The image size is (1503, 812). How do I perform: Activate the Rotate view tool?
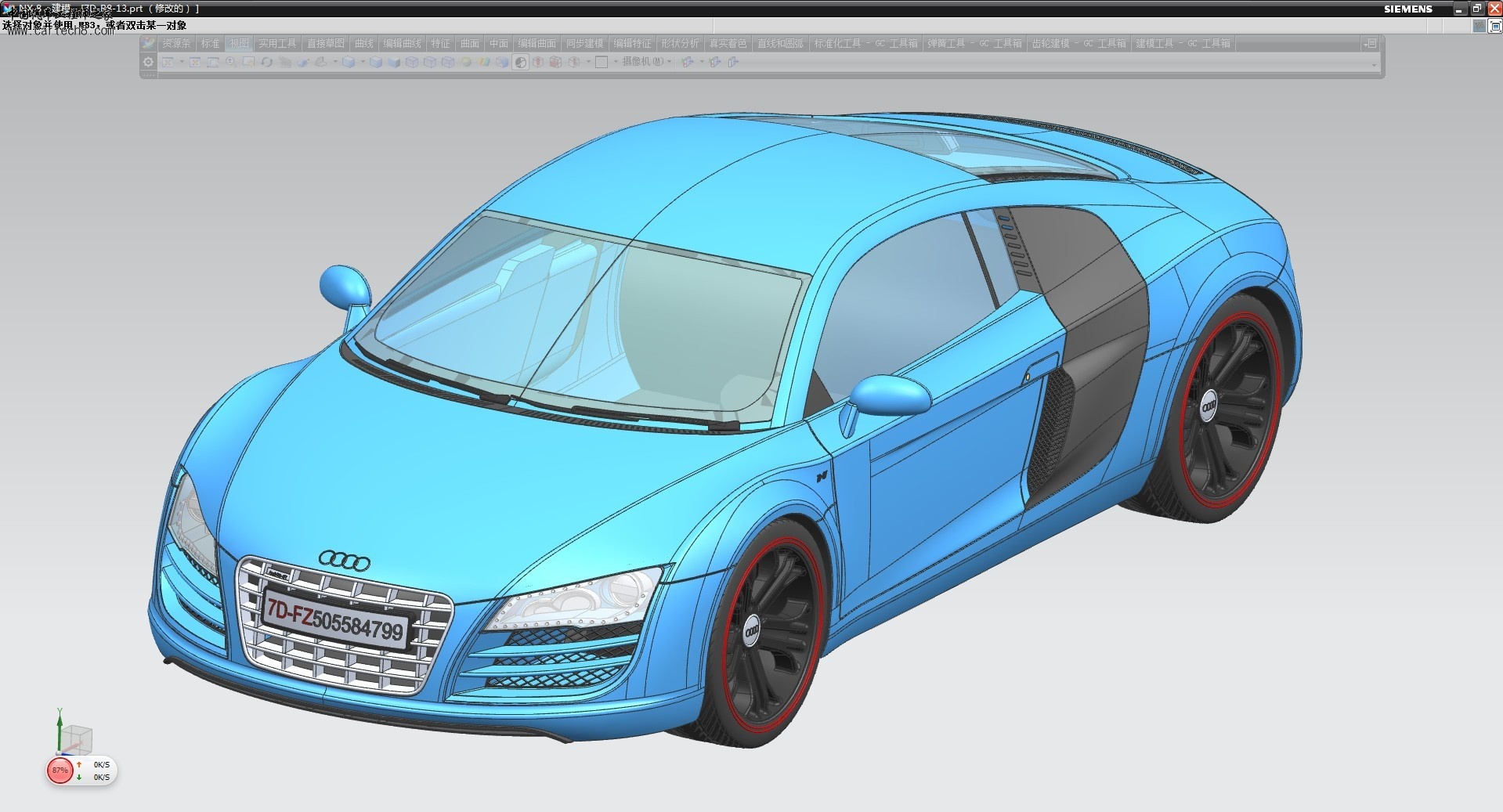coord(266,62)
